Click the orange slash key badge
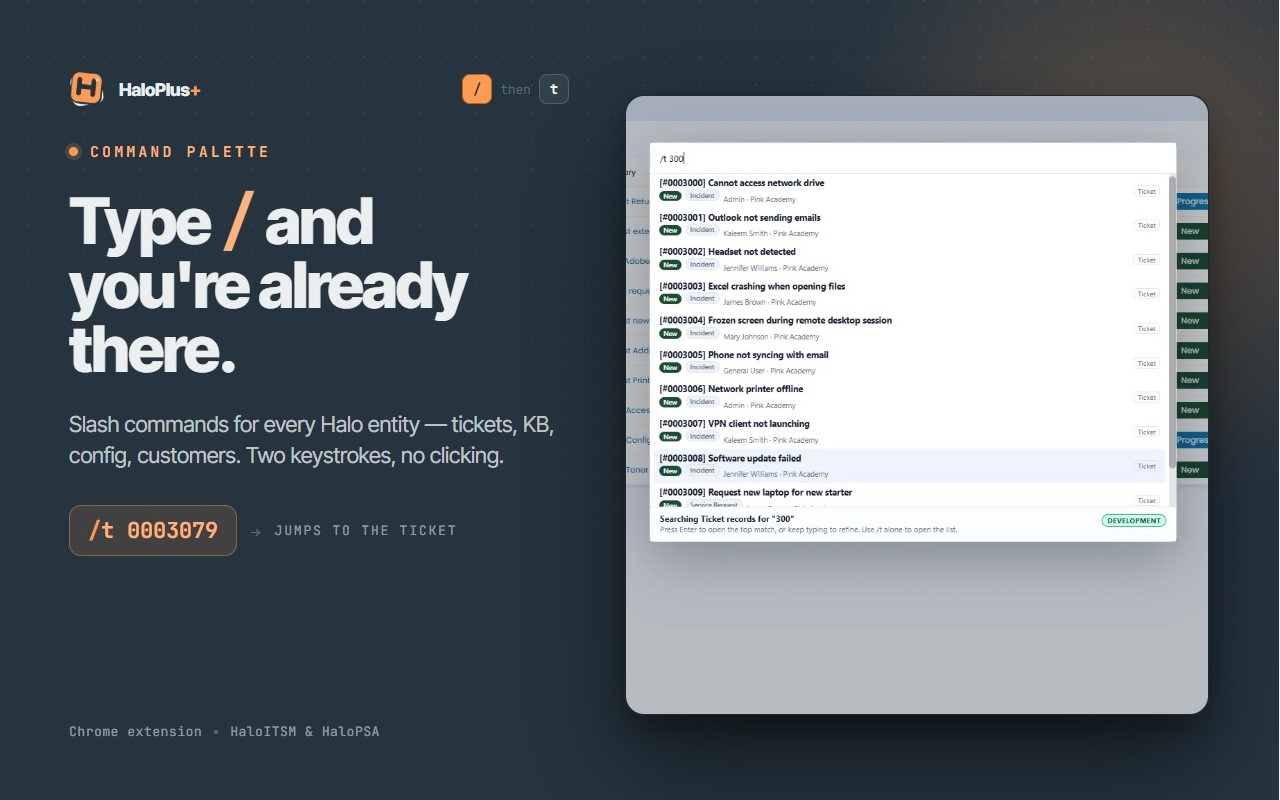Image resolution: width=1280 pixels, height=800 pixels. 477,89
